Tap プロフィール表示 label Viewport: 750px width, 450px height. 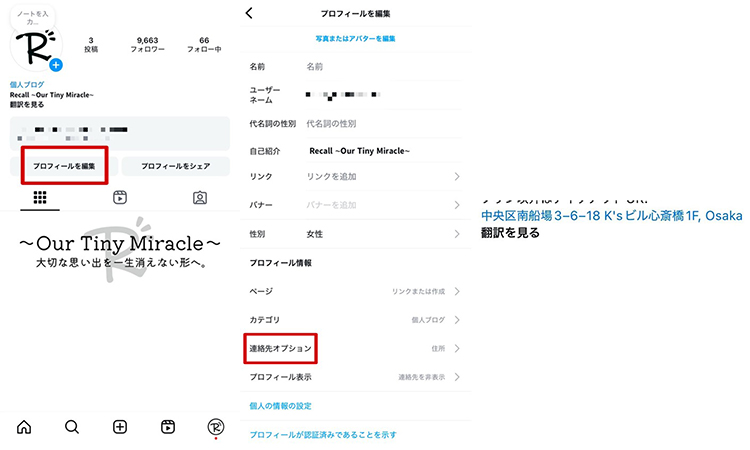coord(280,377)
